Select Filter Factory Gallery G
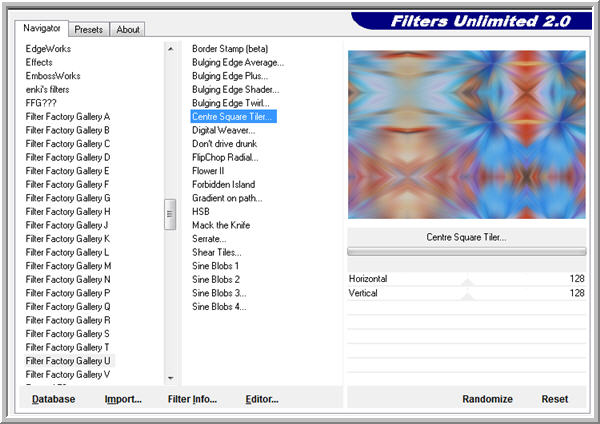The height and width of the screenshot is (424, 600). [x=68, y=198]
